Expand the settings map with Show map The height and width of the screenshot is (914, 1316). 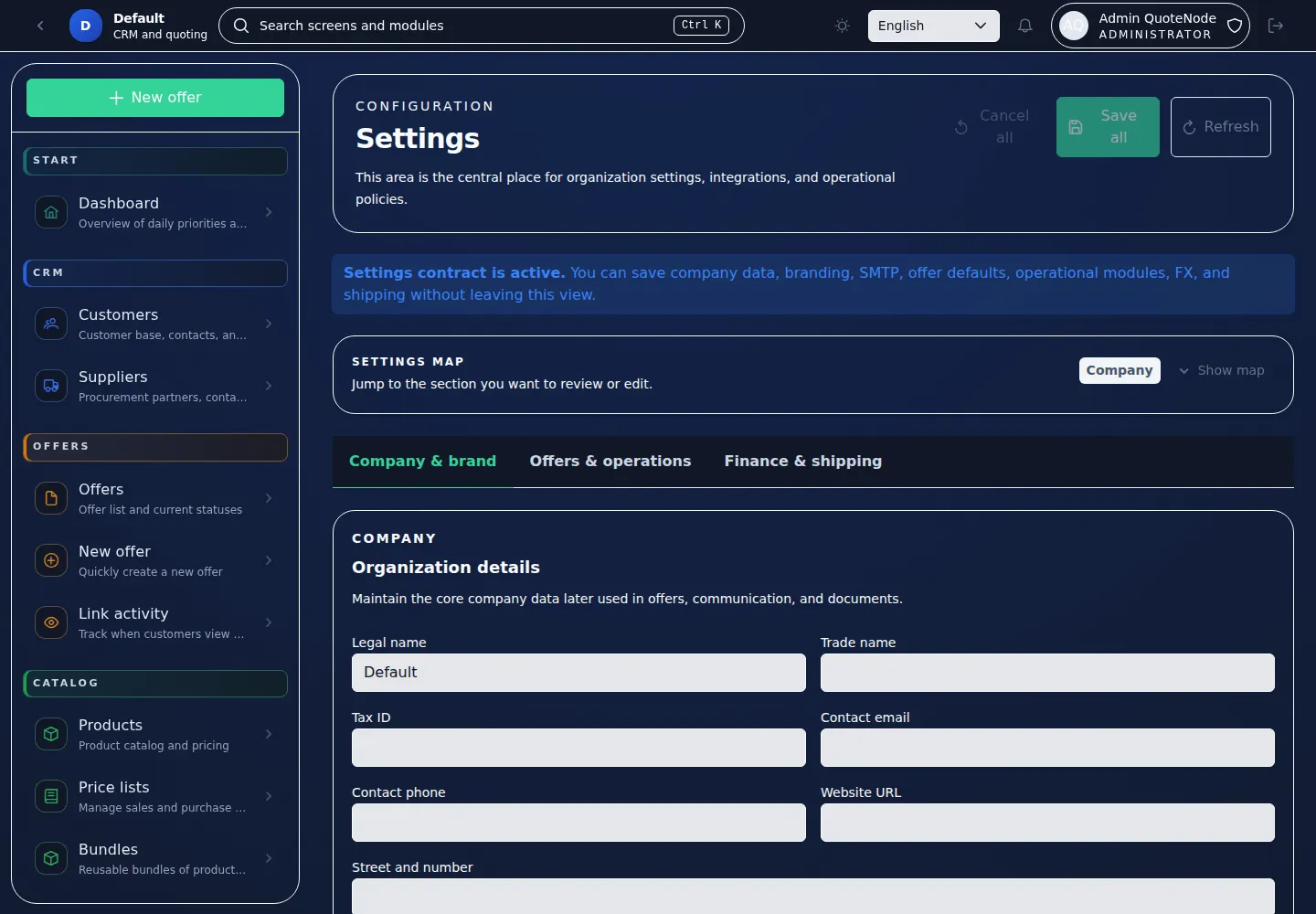coord(1221,370)
